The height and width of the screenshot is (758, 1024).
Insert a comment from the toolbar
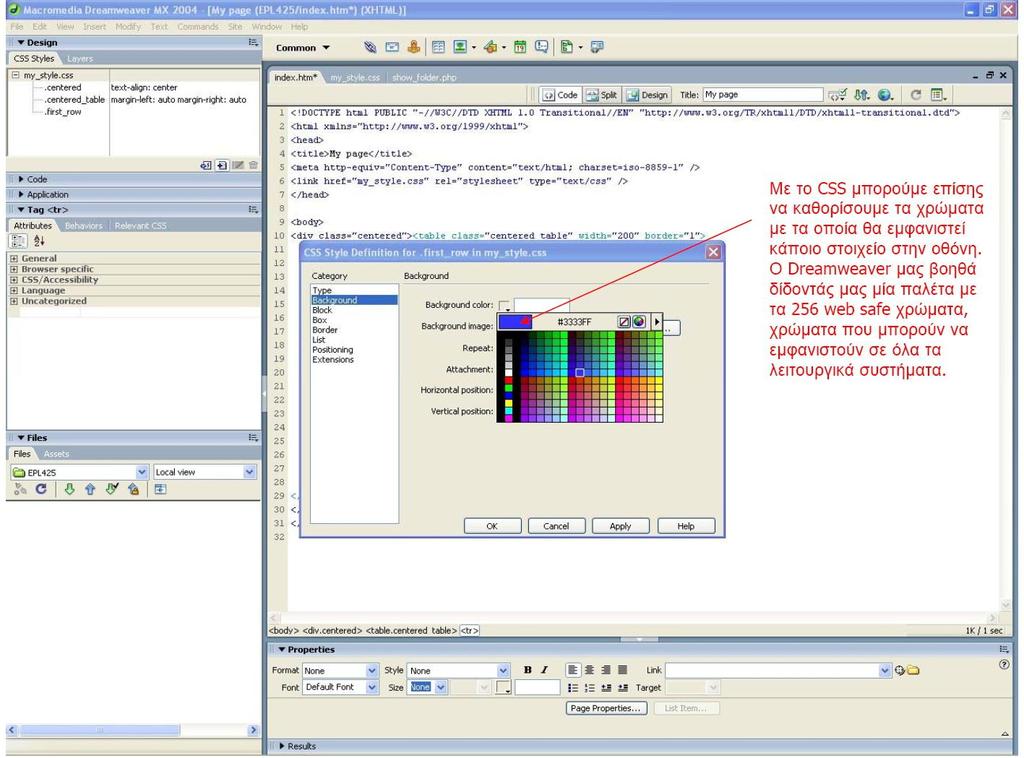pos(541,47)
